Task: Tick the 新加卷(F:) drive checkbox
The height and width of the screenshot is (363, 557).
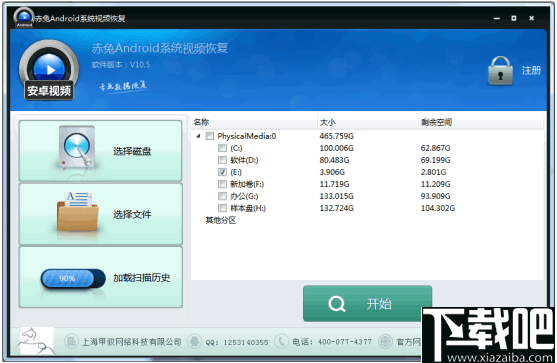Action: (222, 184)
